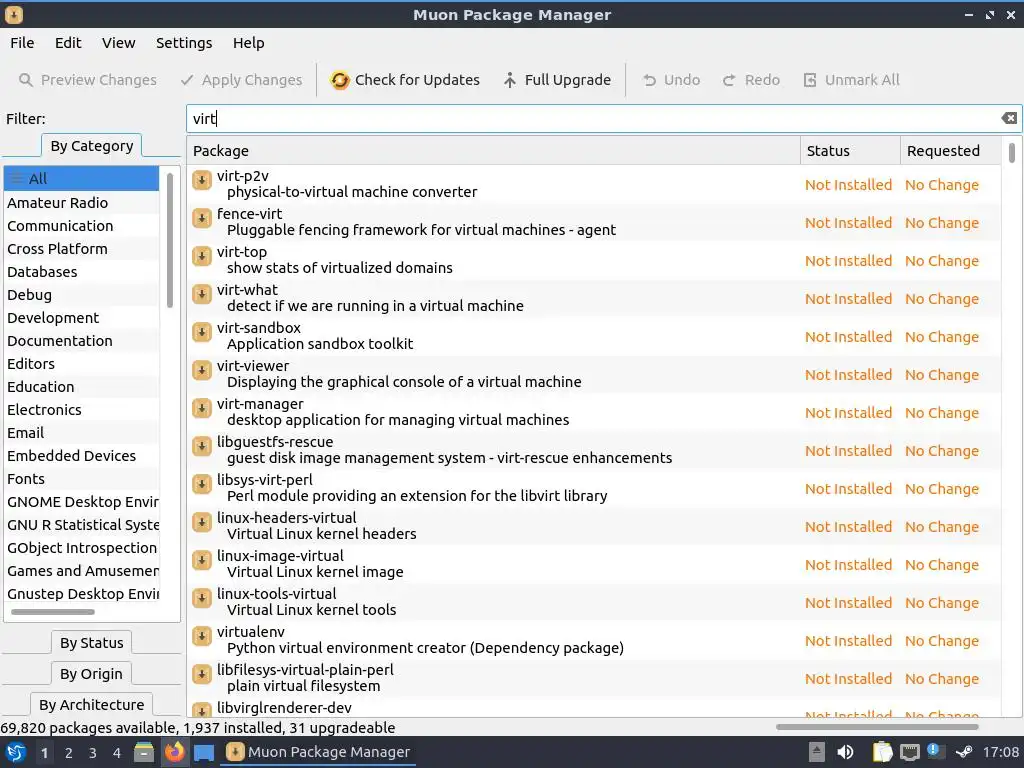This screenshot has height=768, width=1024.
Task: Start a Full Upgrade from the toolbar
Action: pos(557,80)
